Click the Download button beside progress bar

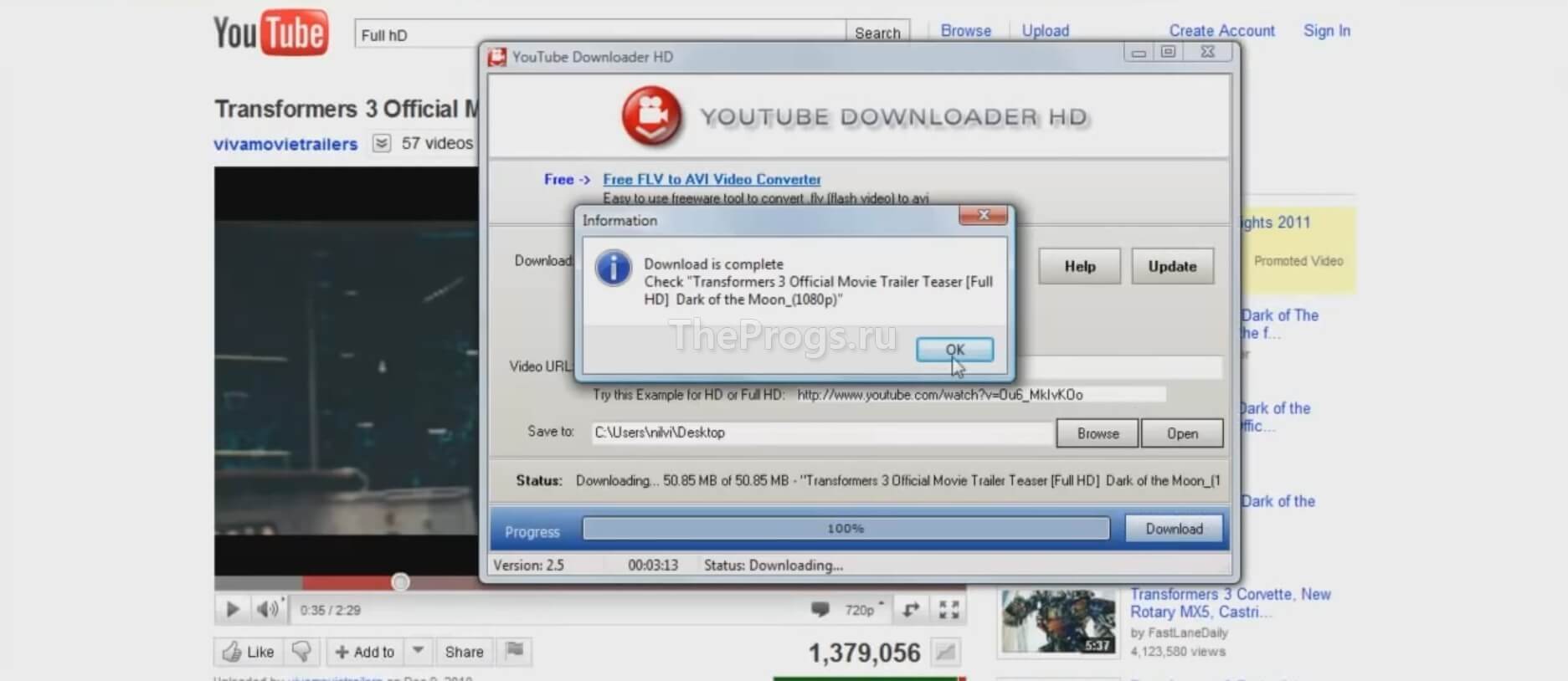coord(1174,529)
